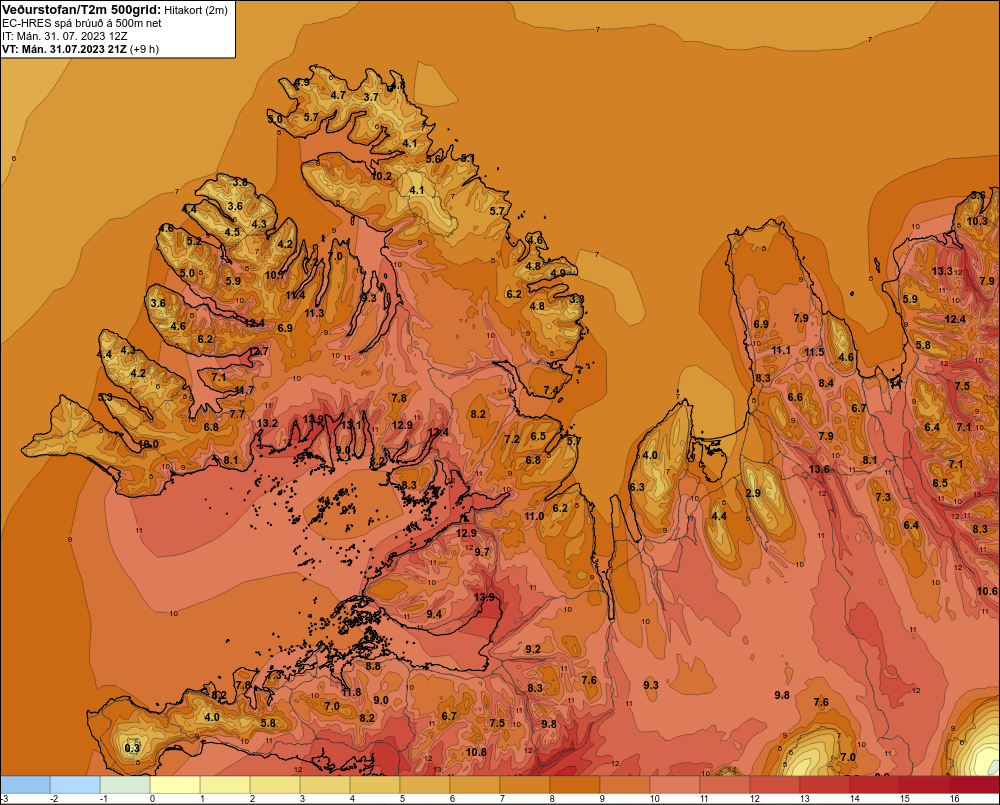Click the 6.3 temperature value on the map
1000x805 pixels.
[x=637, y=487]
